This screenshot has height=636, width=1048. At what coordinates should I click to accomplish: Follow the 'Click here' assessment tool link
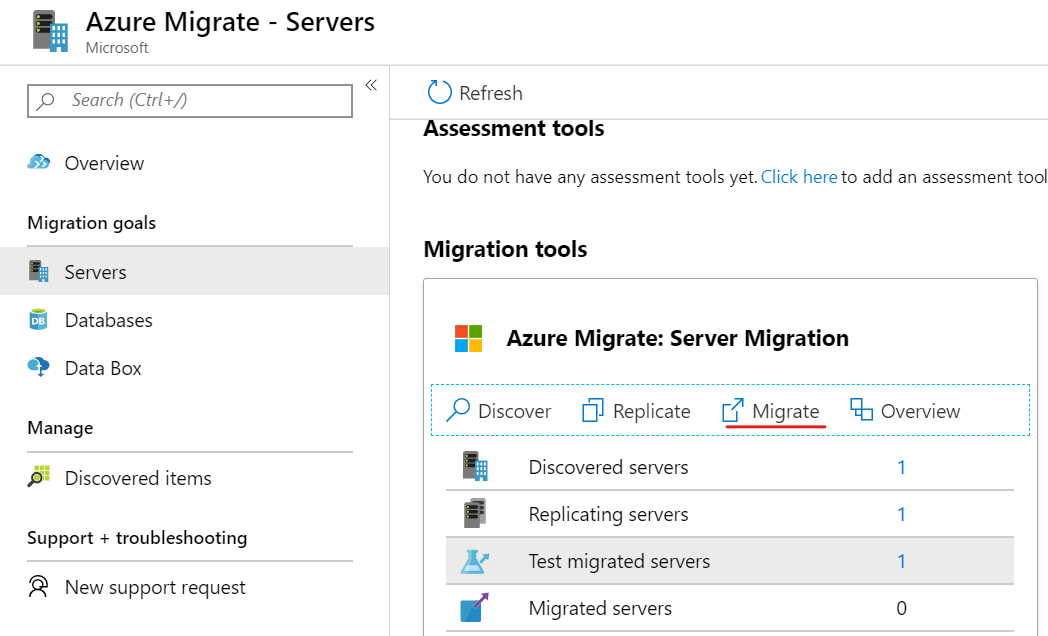(x=799, y=177)
